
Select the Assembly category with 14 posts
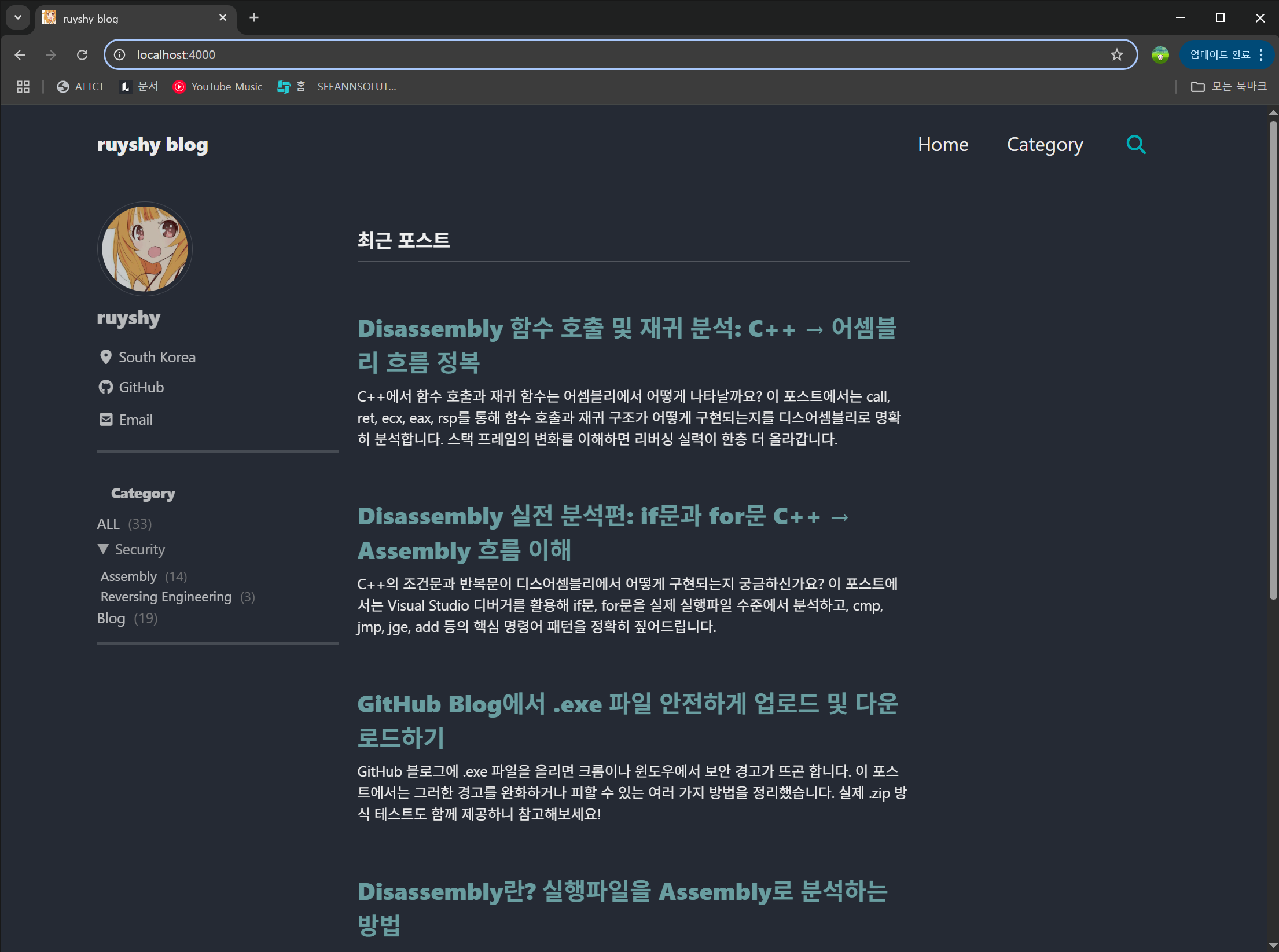(128, 575)
